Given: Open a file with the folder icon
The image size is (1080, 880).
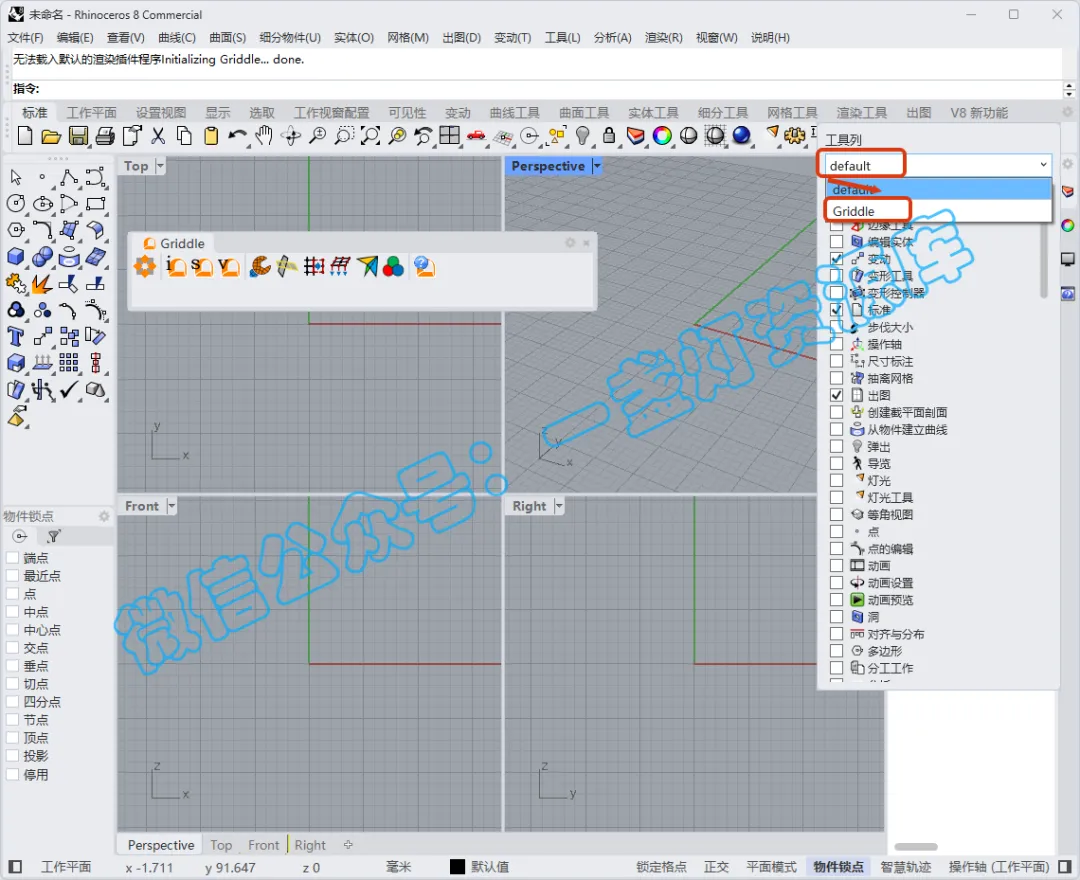Looking at the screenshot, I should click(x=51, y=136).
